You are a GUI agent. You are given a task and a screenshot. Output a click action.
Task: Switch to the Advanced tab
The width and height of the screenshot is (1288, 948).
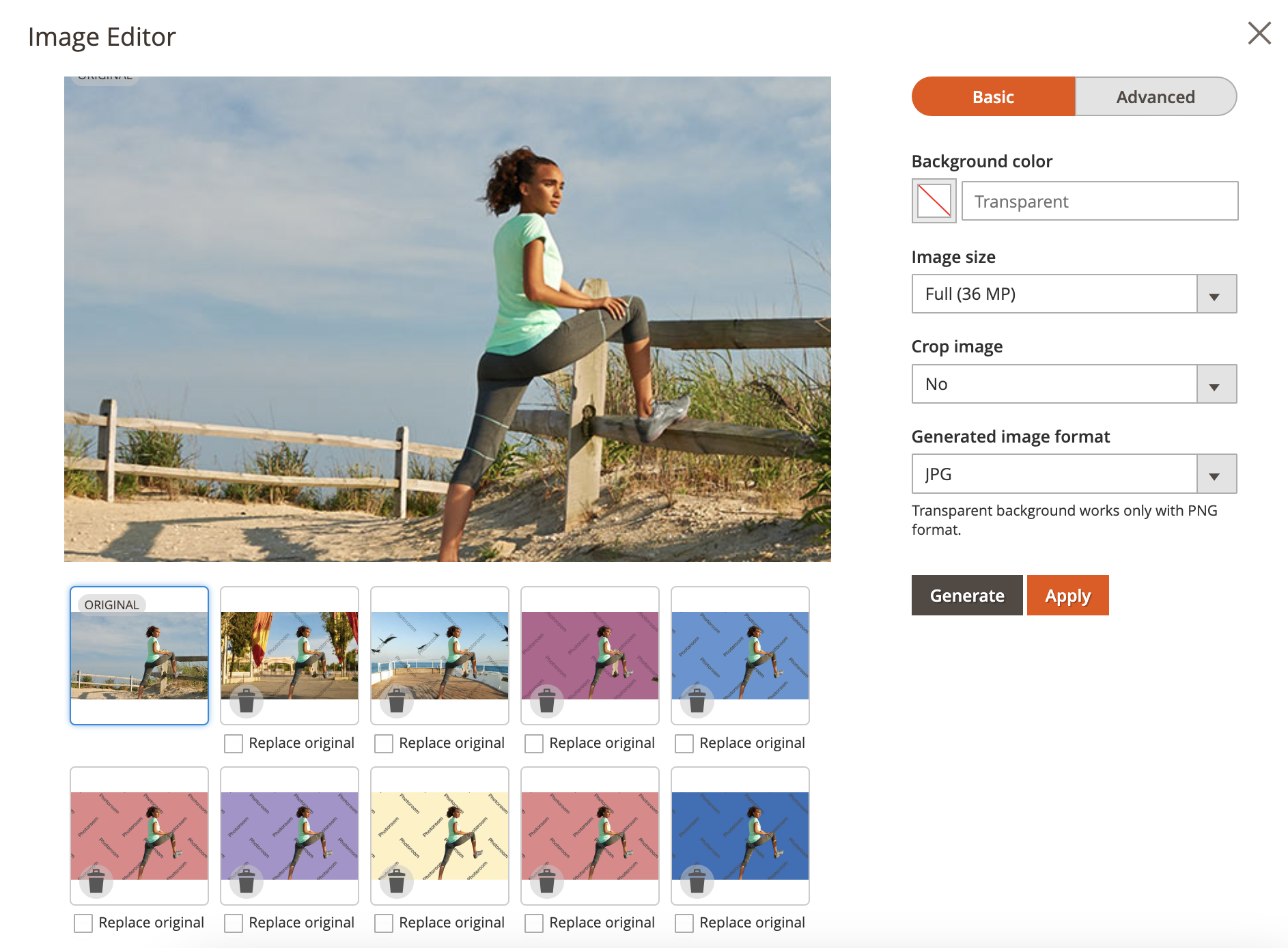[1156, 96]
